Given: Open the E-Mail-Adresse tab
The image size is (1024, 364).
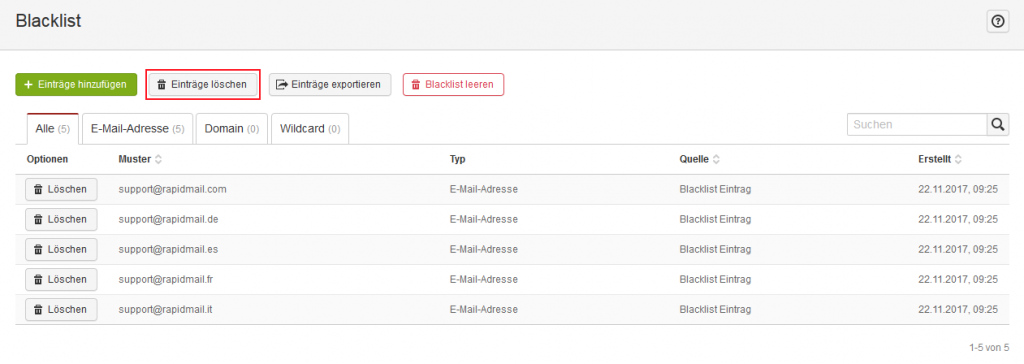Looking at the screenshot, I should [x=137, y=129].
